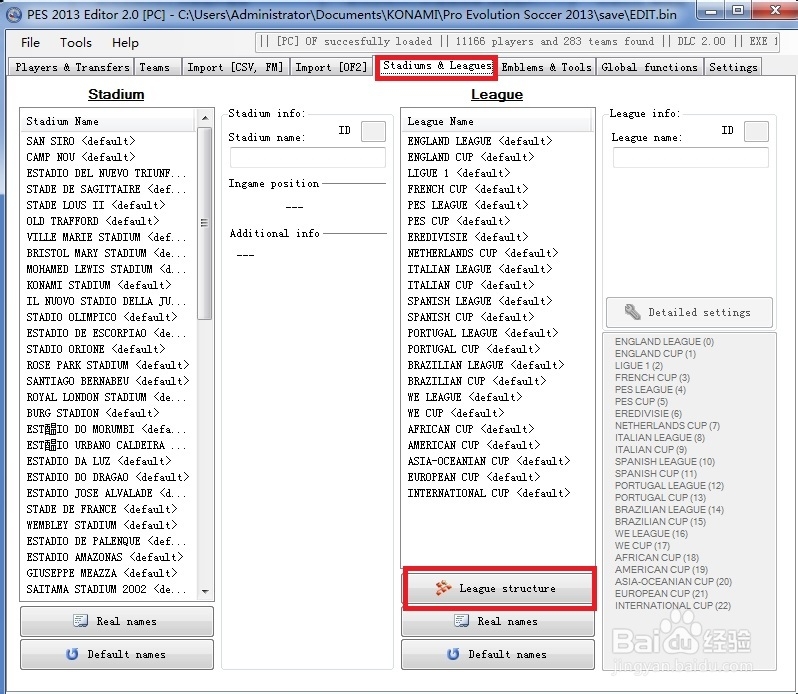Screen dimensions: 798x694
Task: Select SPANISH LEAGUE in league list
Action: tap(479, 301)
